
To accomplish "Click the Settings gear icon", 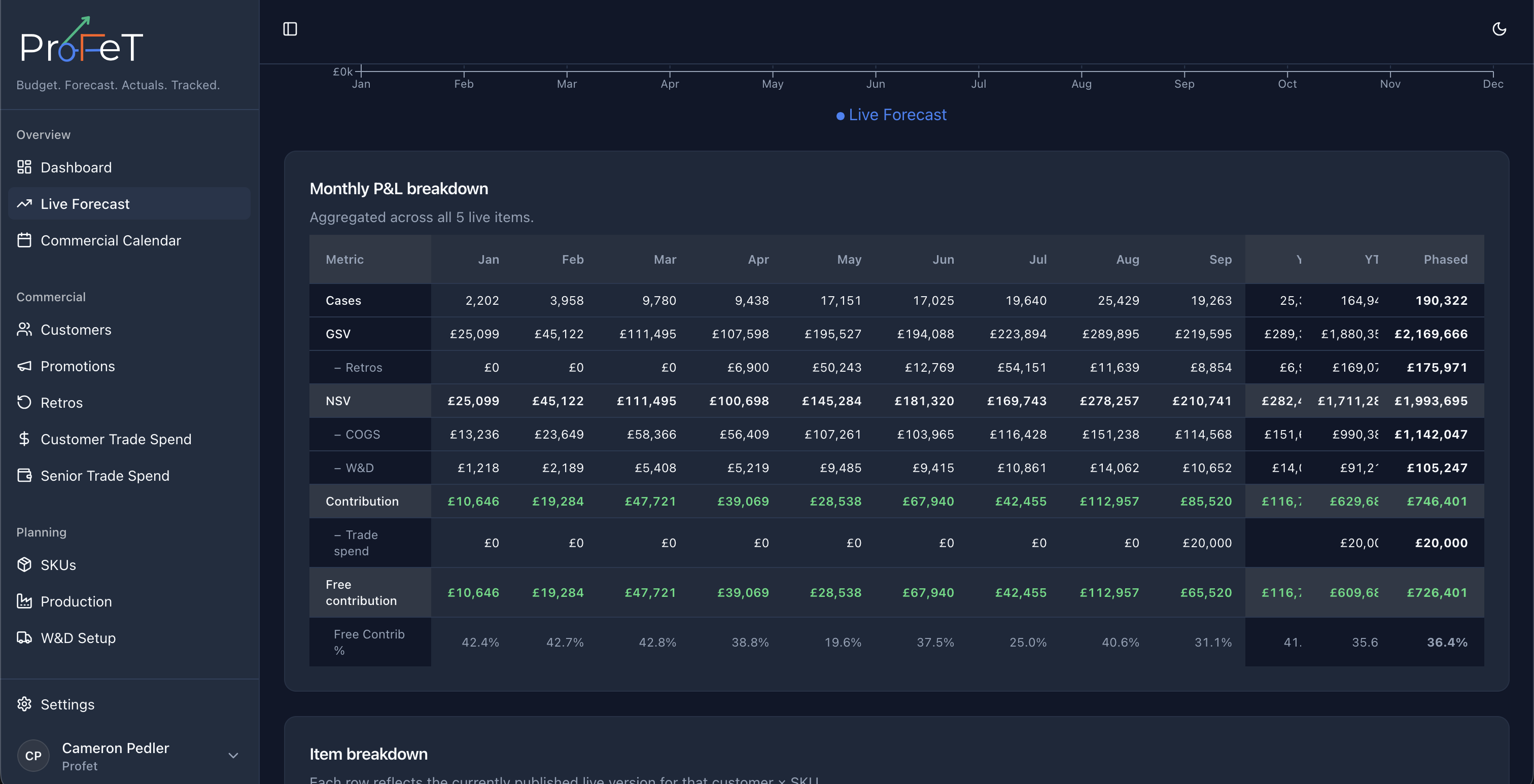I will click(24, 704).
